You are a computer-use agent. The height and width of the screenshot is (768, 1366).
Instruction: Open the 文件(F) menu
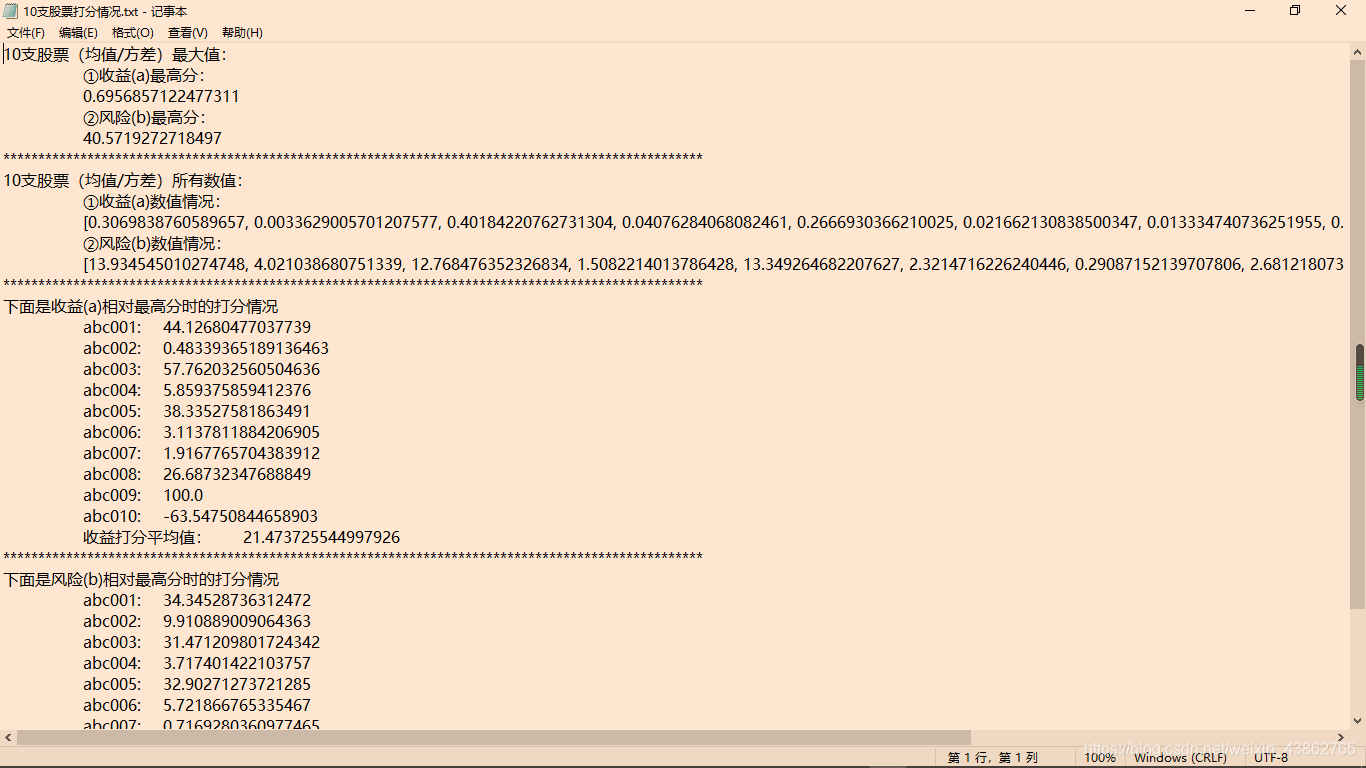[x=26, y=33]
